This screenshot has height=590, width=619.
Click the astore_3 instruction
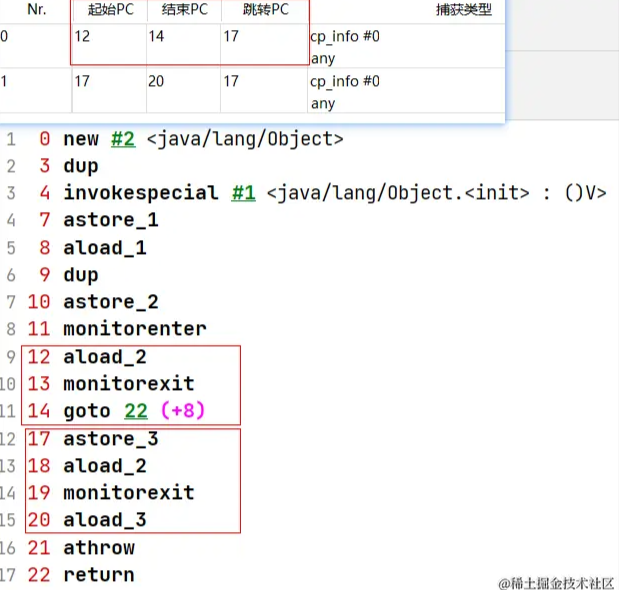point(111,439)
